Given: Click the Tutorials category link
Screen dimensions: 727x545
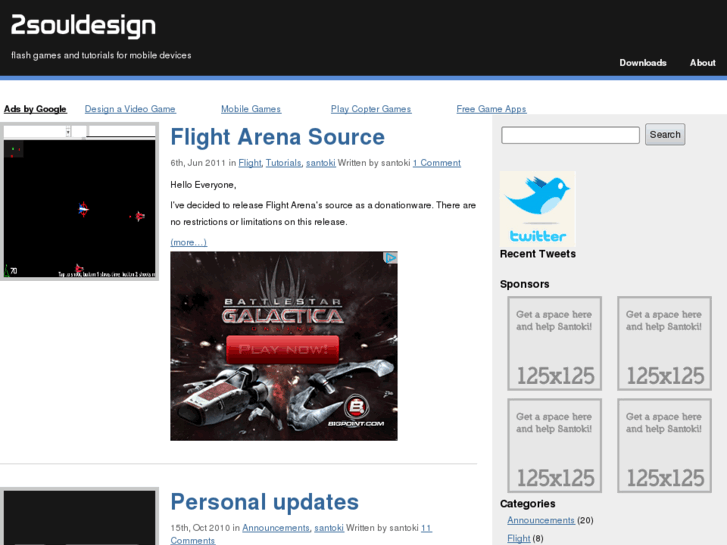Looking at the screenshot, I should click(283, 163).
